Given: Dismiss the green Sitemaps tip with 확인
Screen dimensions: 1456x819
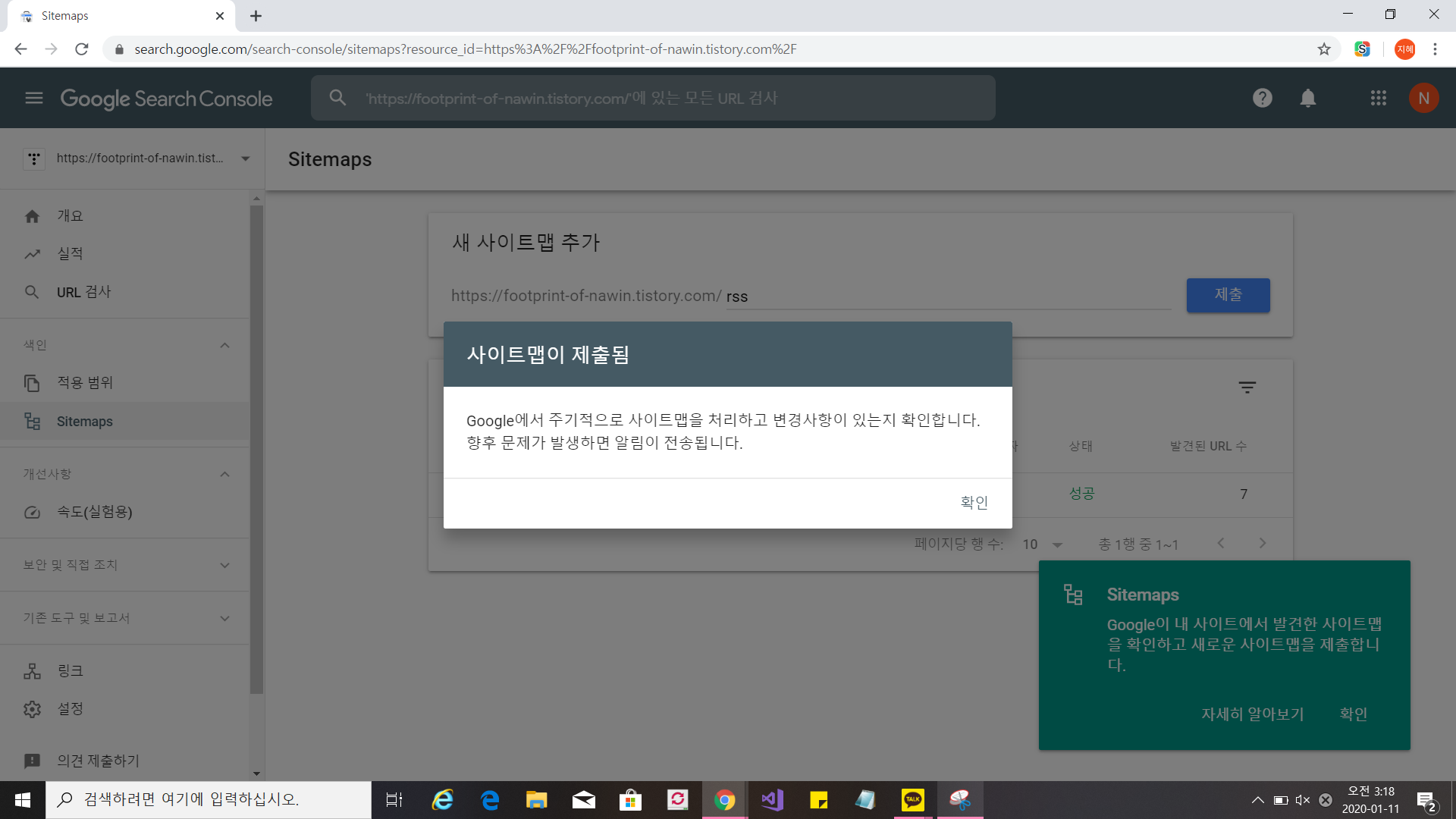Looking at the screenshot, I should click(1353, 714).
